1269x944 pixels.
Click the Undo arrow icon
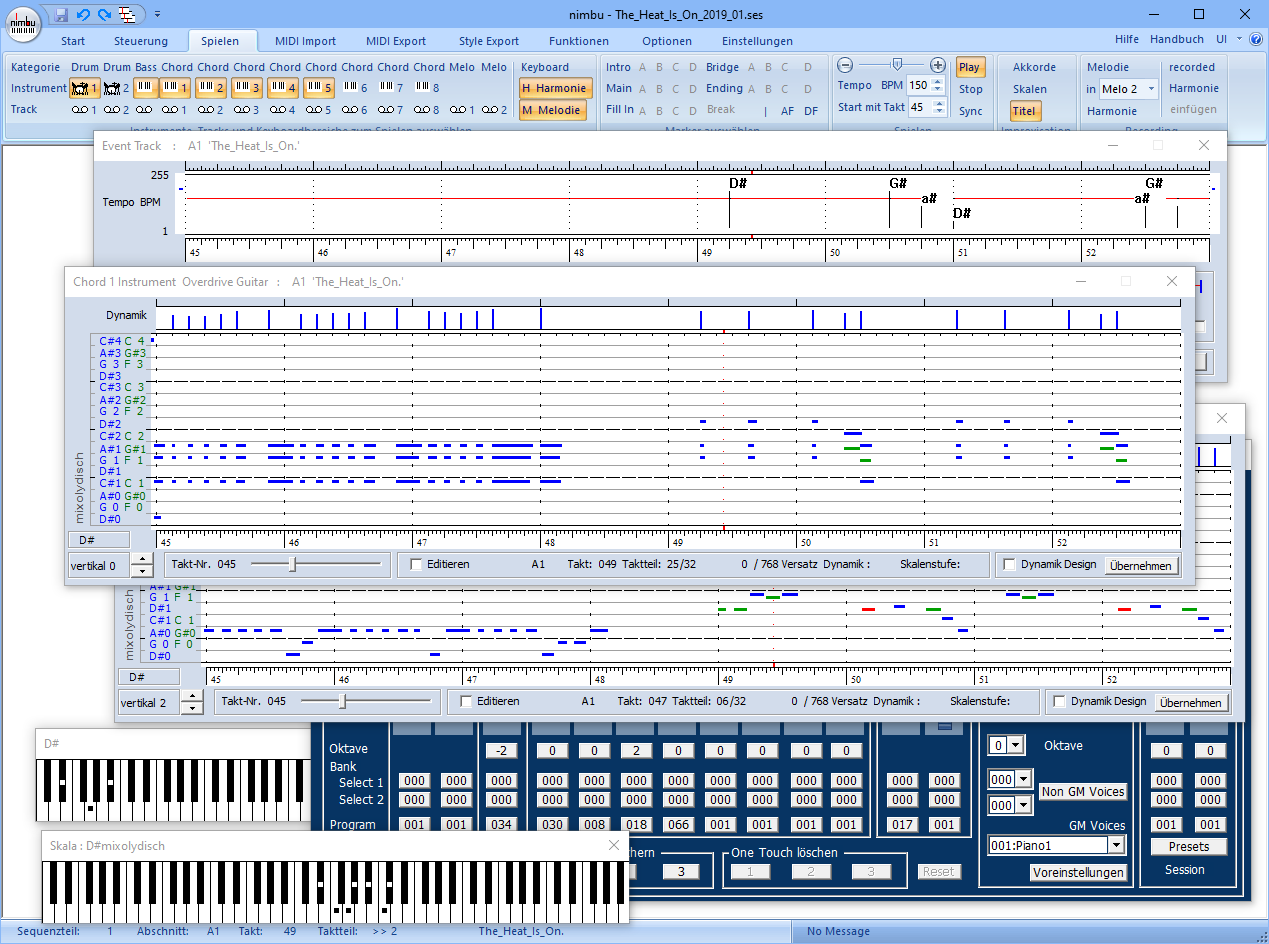tap(82, 14)
